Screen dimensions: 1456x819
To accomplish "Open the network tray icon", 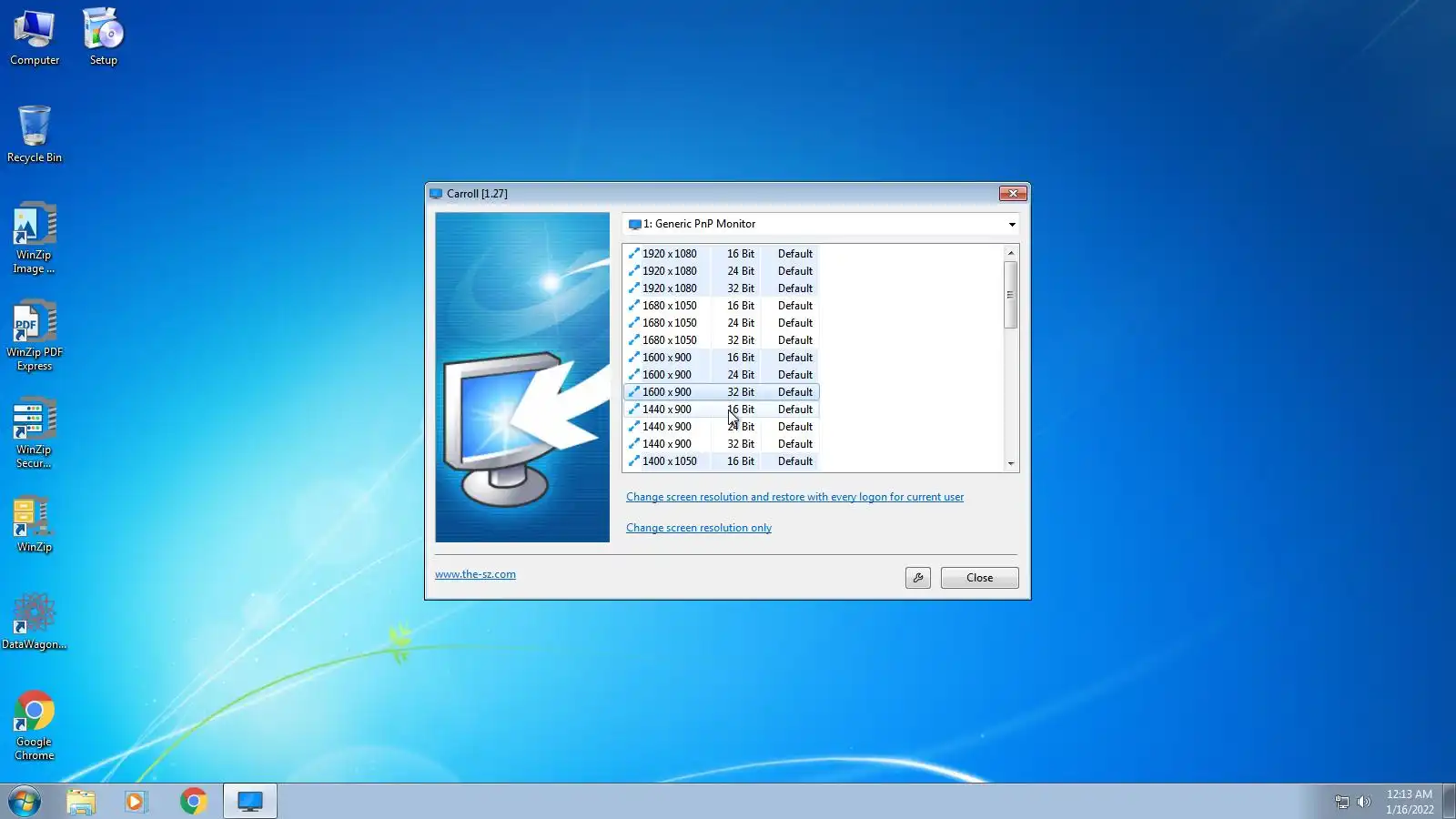I will coord(1341,802).
